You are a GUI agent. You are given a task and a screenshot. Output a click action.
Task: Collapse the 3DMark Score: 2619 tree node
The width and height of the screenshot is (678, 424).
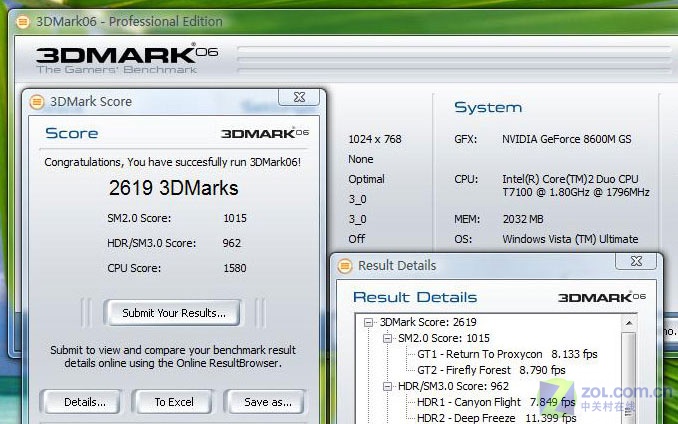(x=368, y=322)
